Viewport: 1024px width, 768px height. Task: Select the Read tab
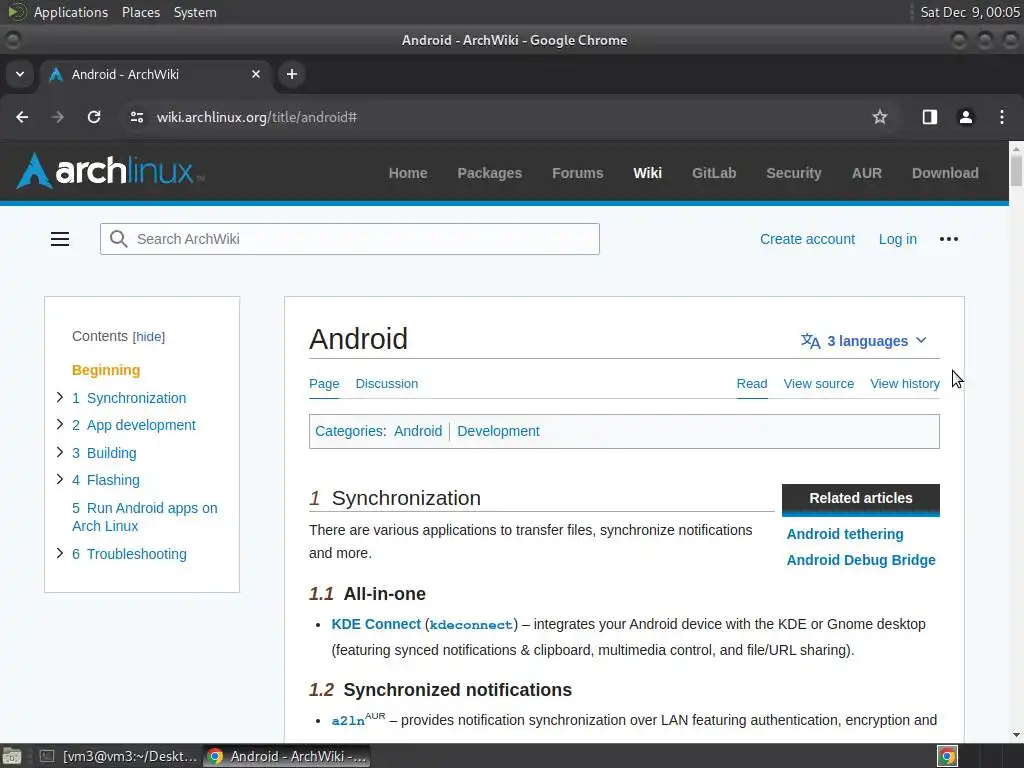[752, 384]
